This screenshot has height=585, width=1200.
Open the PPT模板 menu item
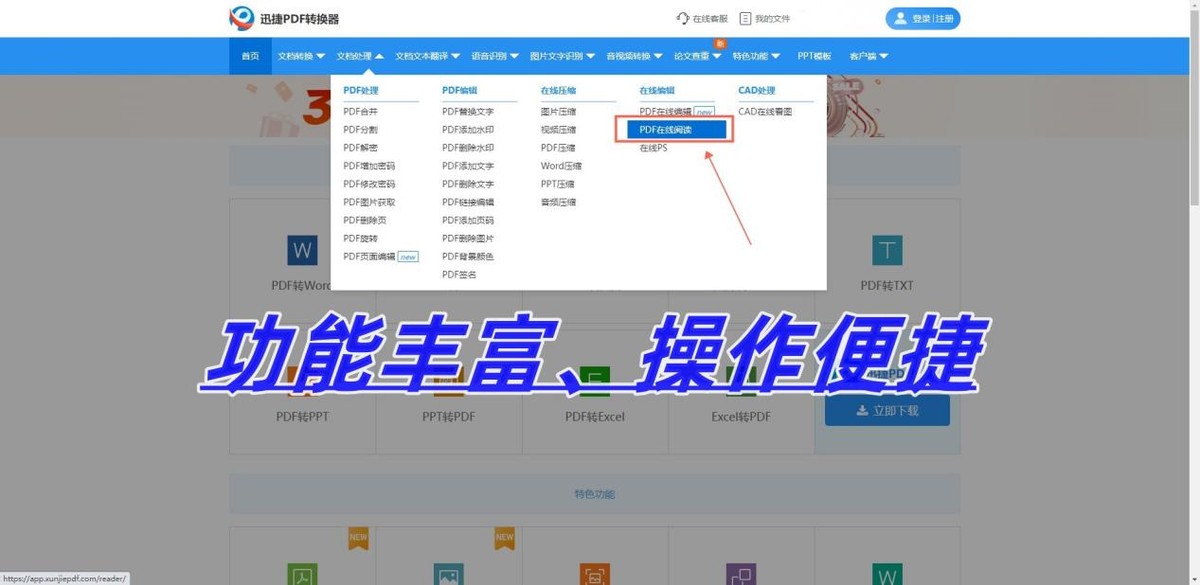[x=812, y=55]
